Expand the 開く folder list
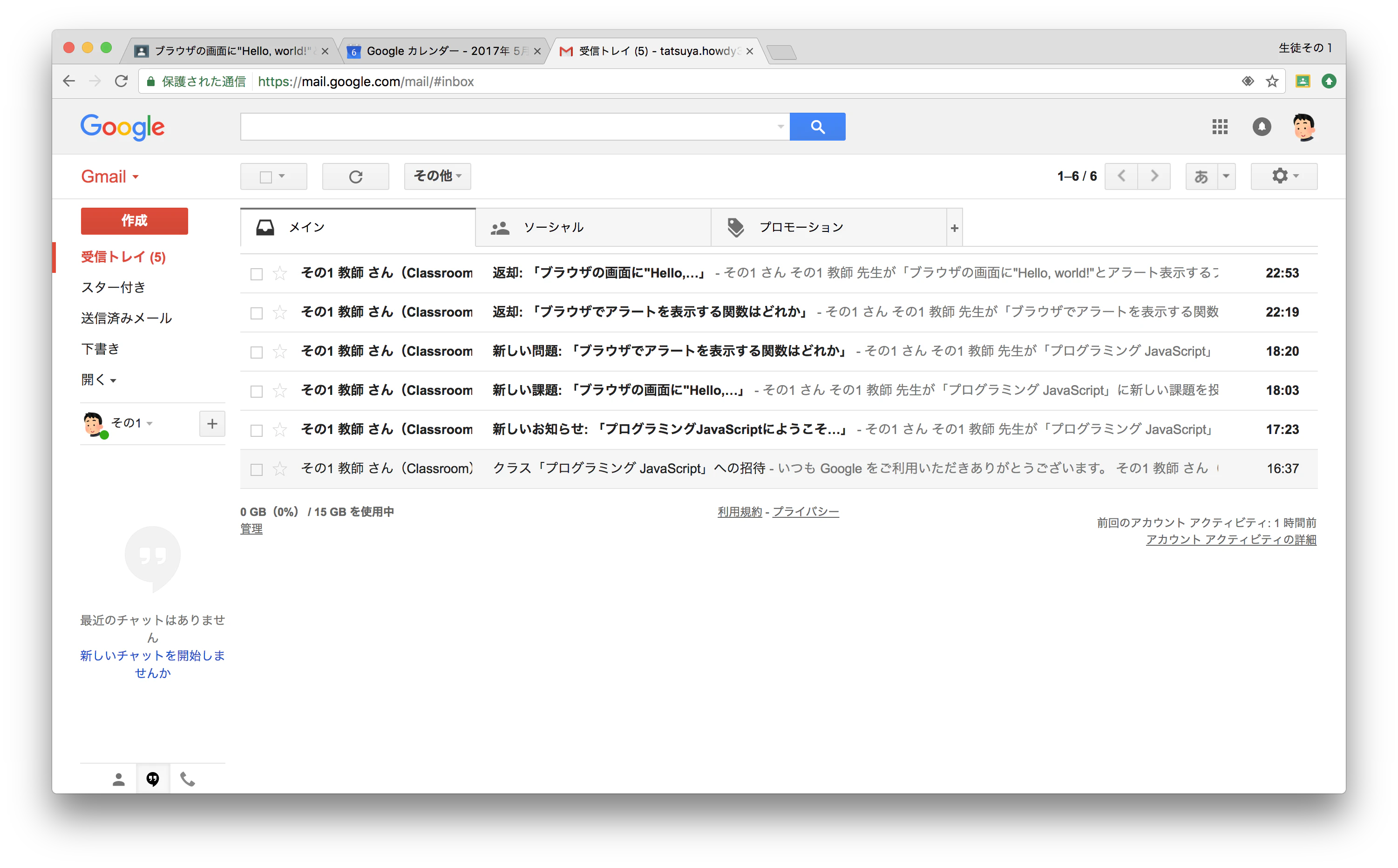This screenshot has height=868, width=1398. pos(99,380)
